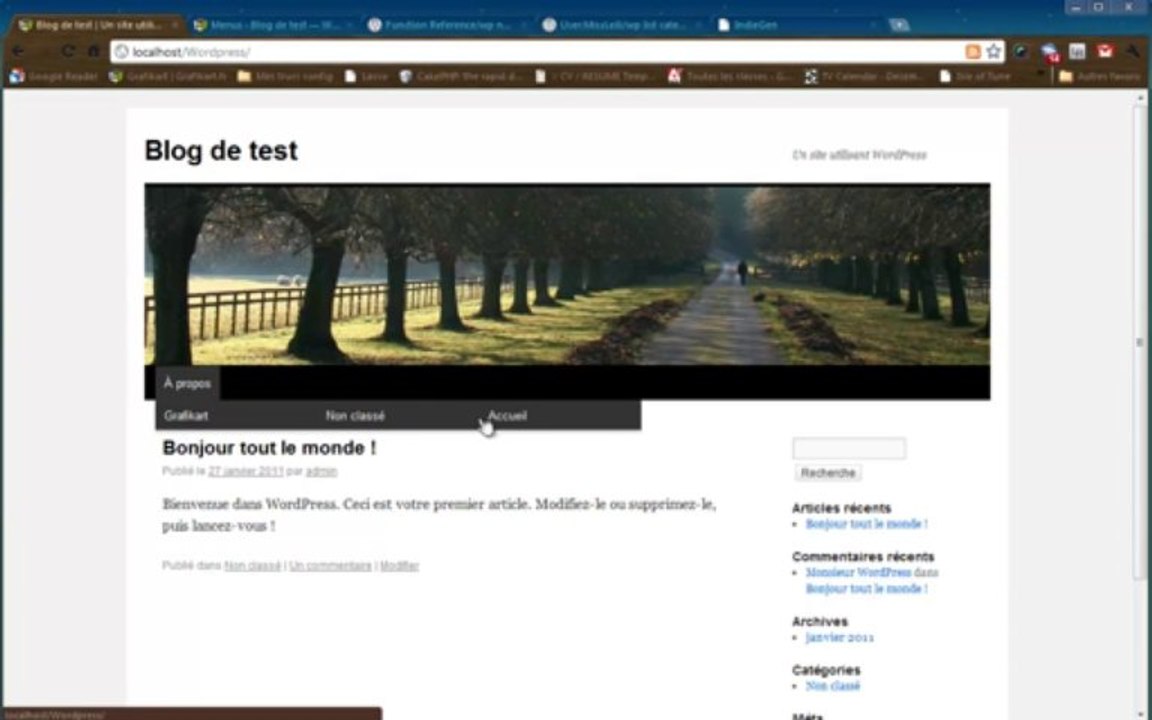Select Grafikart in the dropdown submenu
The height and width of the screenshot is (720, 1152).
click(186, 416)
